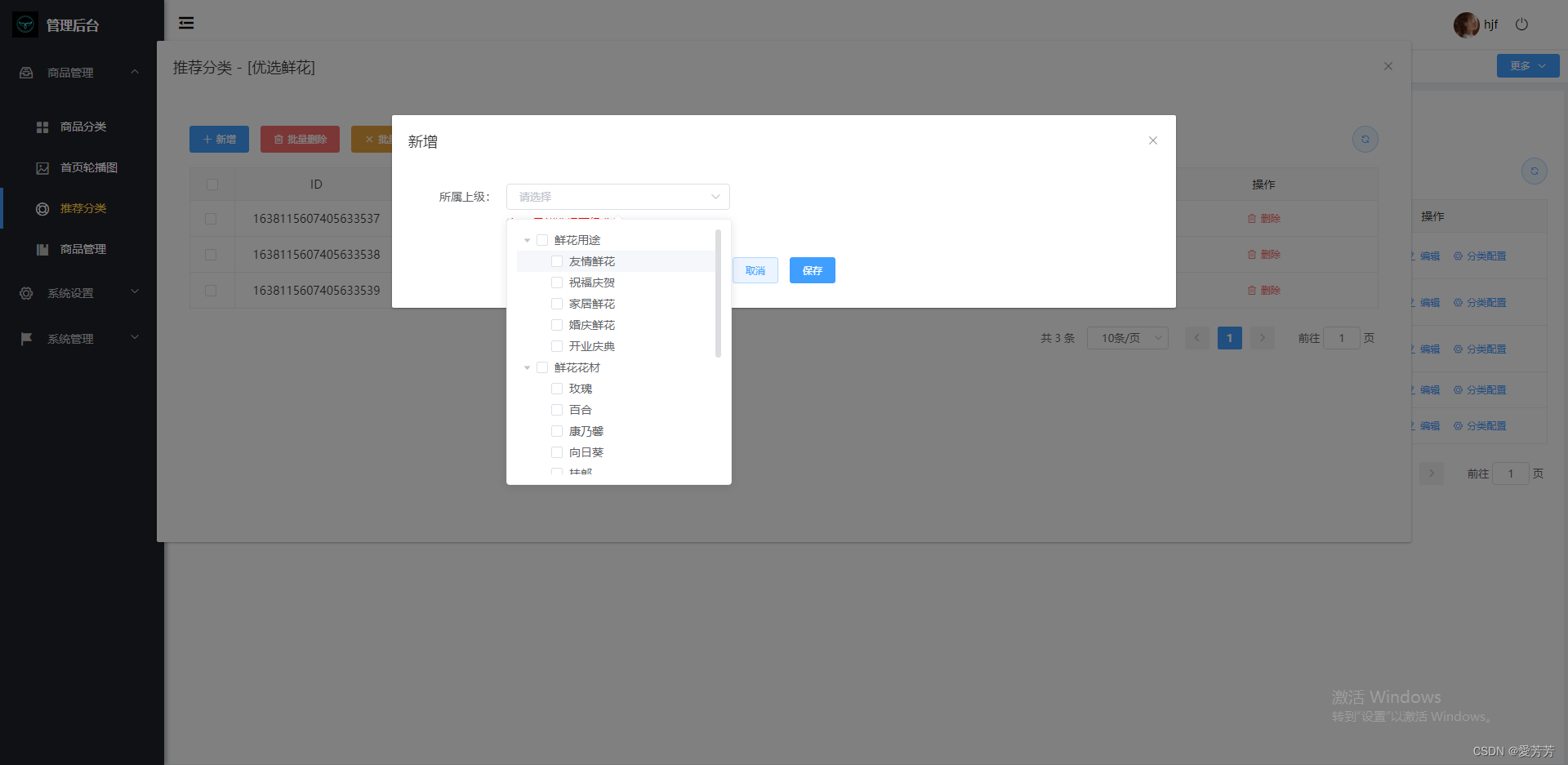Toggle the table header select-all checkbox
The width and height of the screenshot is (1568, 765).
tap(212, 185)
